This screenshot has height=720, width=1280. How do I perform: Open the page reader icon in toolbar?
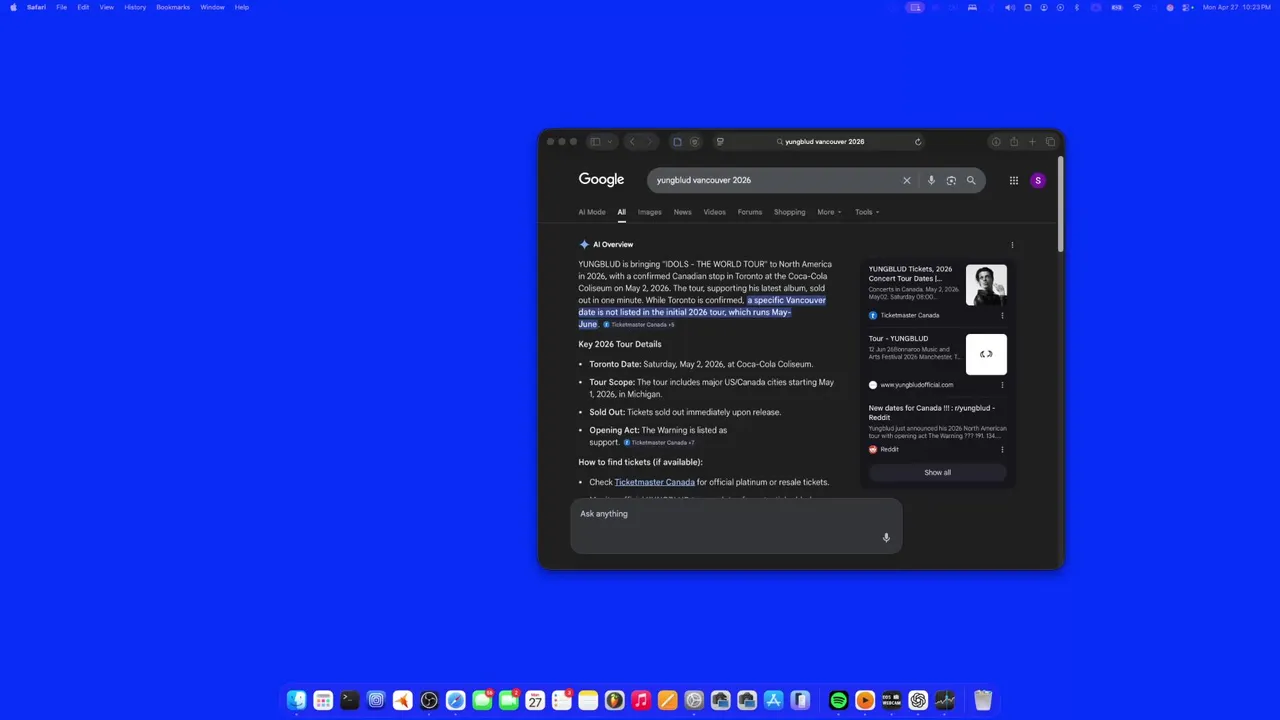677,142
